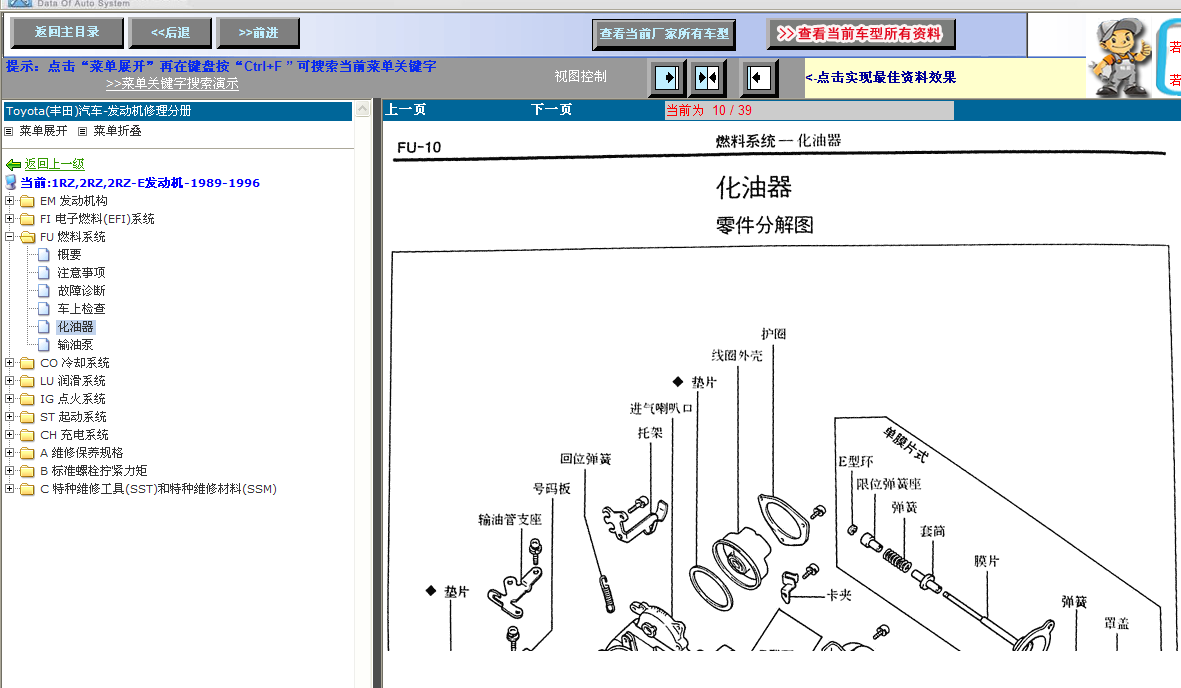Open 查看当前厂家所有车型 button
The width and height of the screenshot is (1181, 688).
pos(664,34)
